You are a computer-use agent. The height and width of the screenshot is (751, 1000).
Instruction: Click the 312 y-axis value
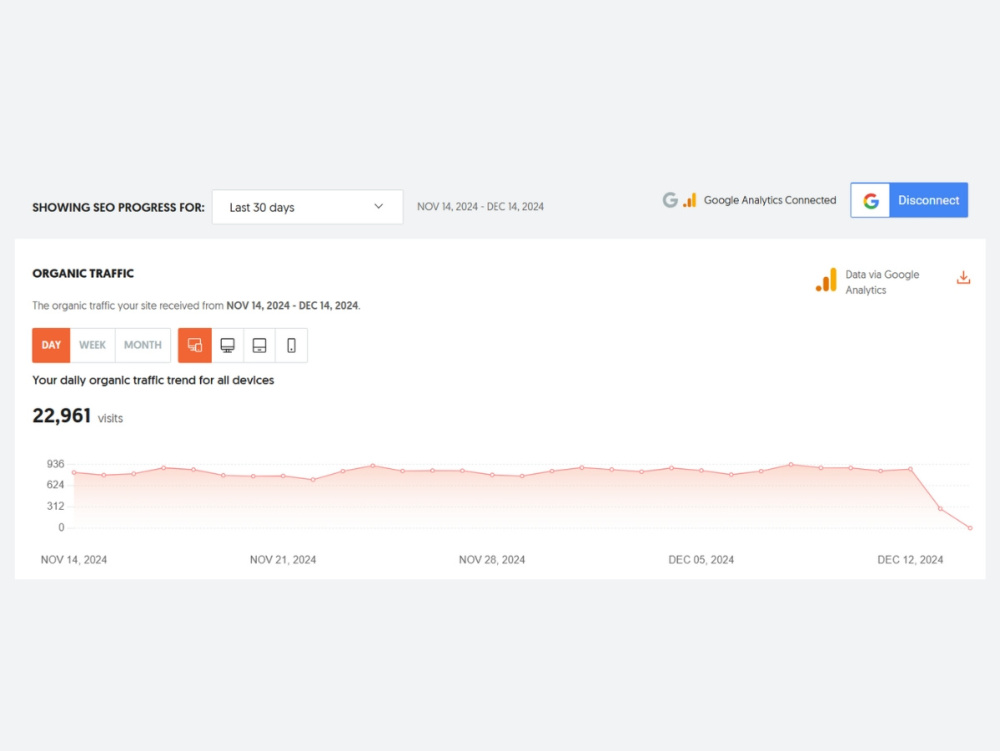55,506
